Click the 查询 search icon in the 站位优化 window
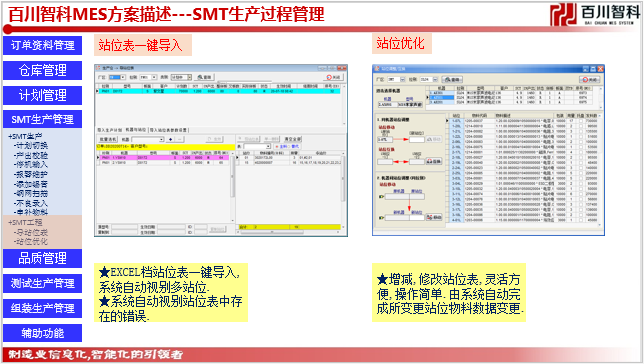The image size is (644, 364). click(452, 79)
